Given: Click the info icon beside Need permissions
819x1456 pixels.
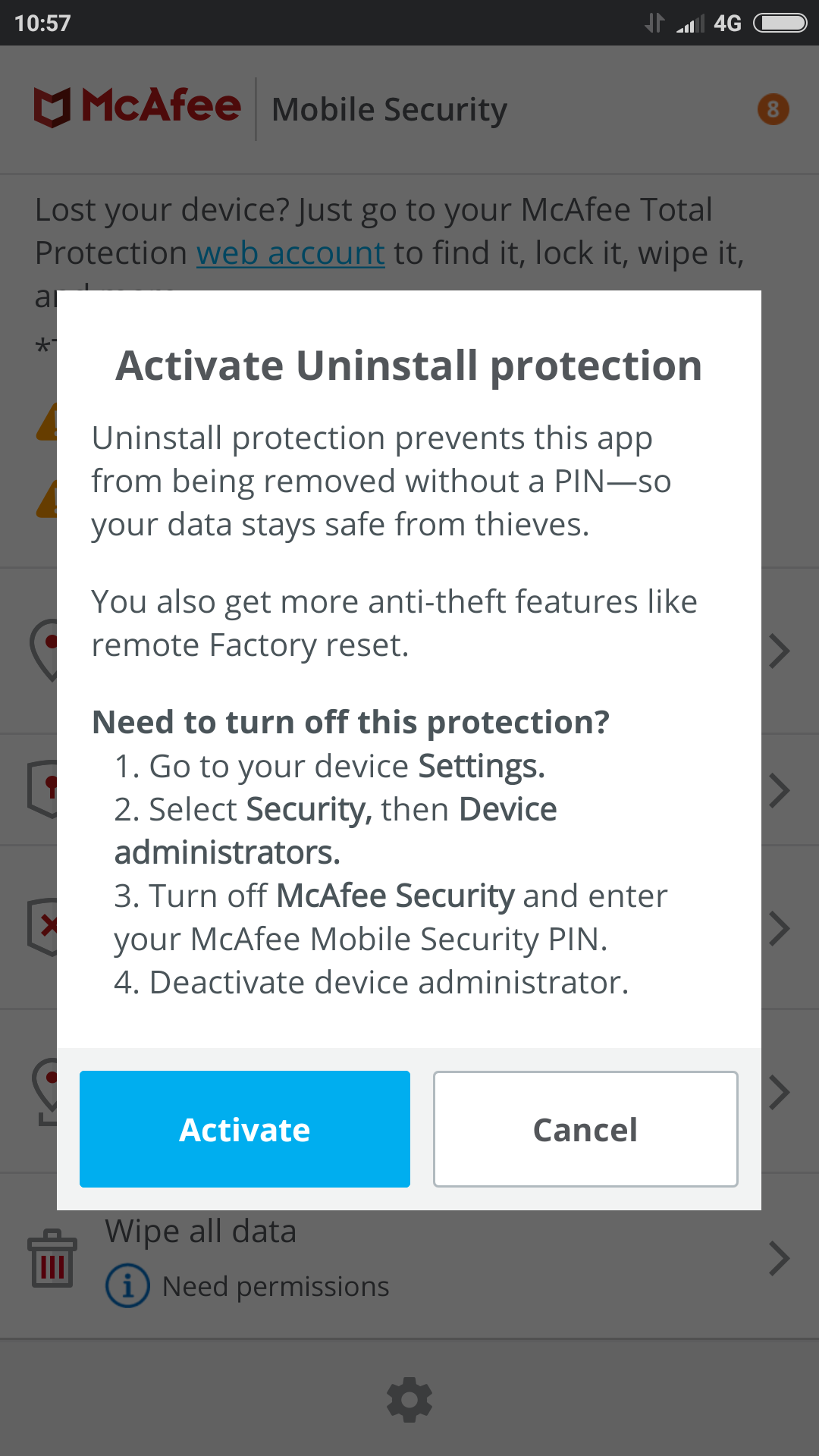Looking at the screenshot, I should pyautogui.click(x=127, y=1285).
